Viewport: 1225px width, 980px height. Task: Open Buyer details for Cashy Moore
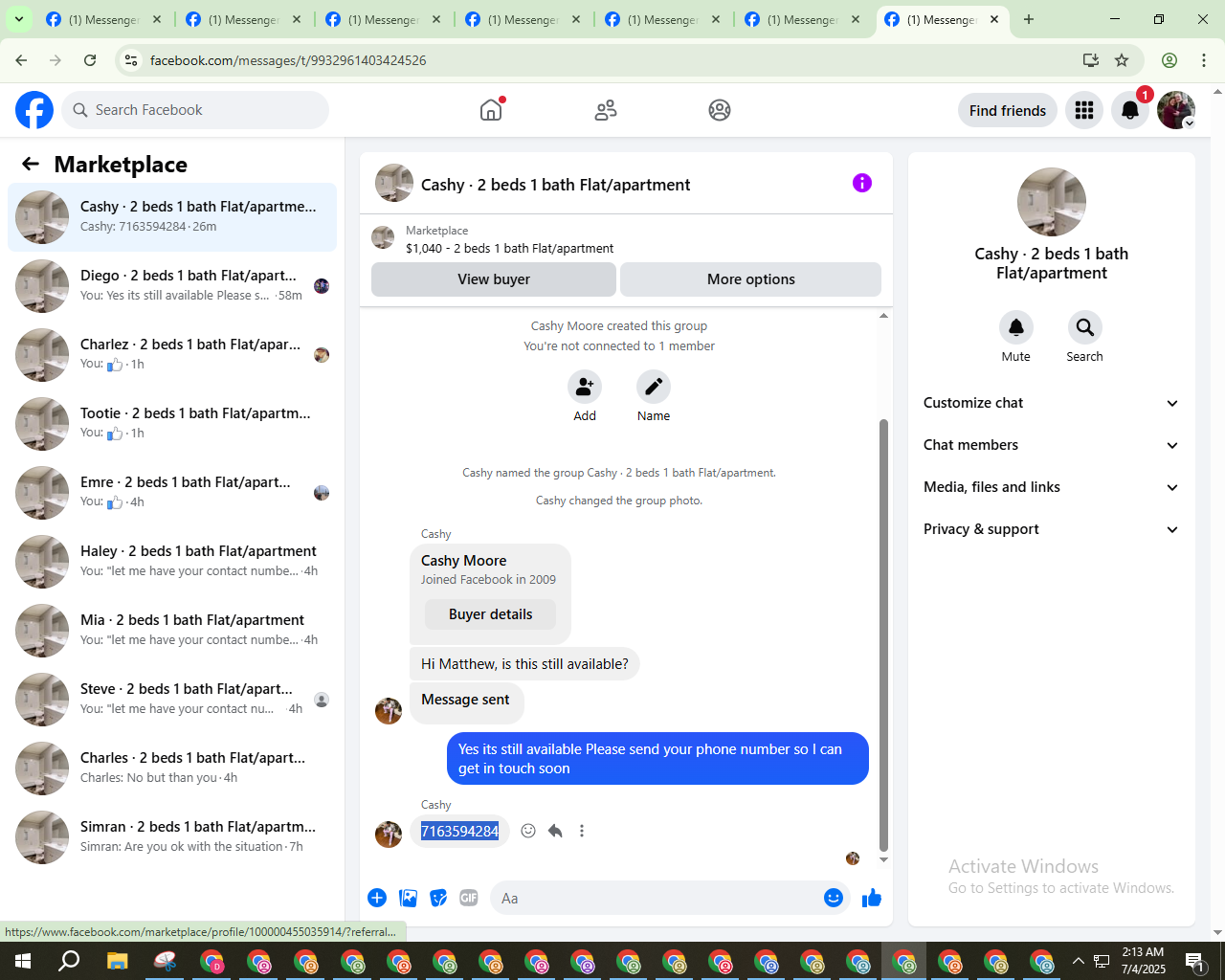coord(491,614)
